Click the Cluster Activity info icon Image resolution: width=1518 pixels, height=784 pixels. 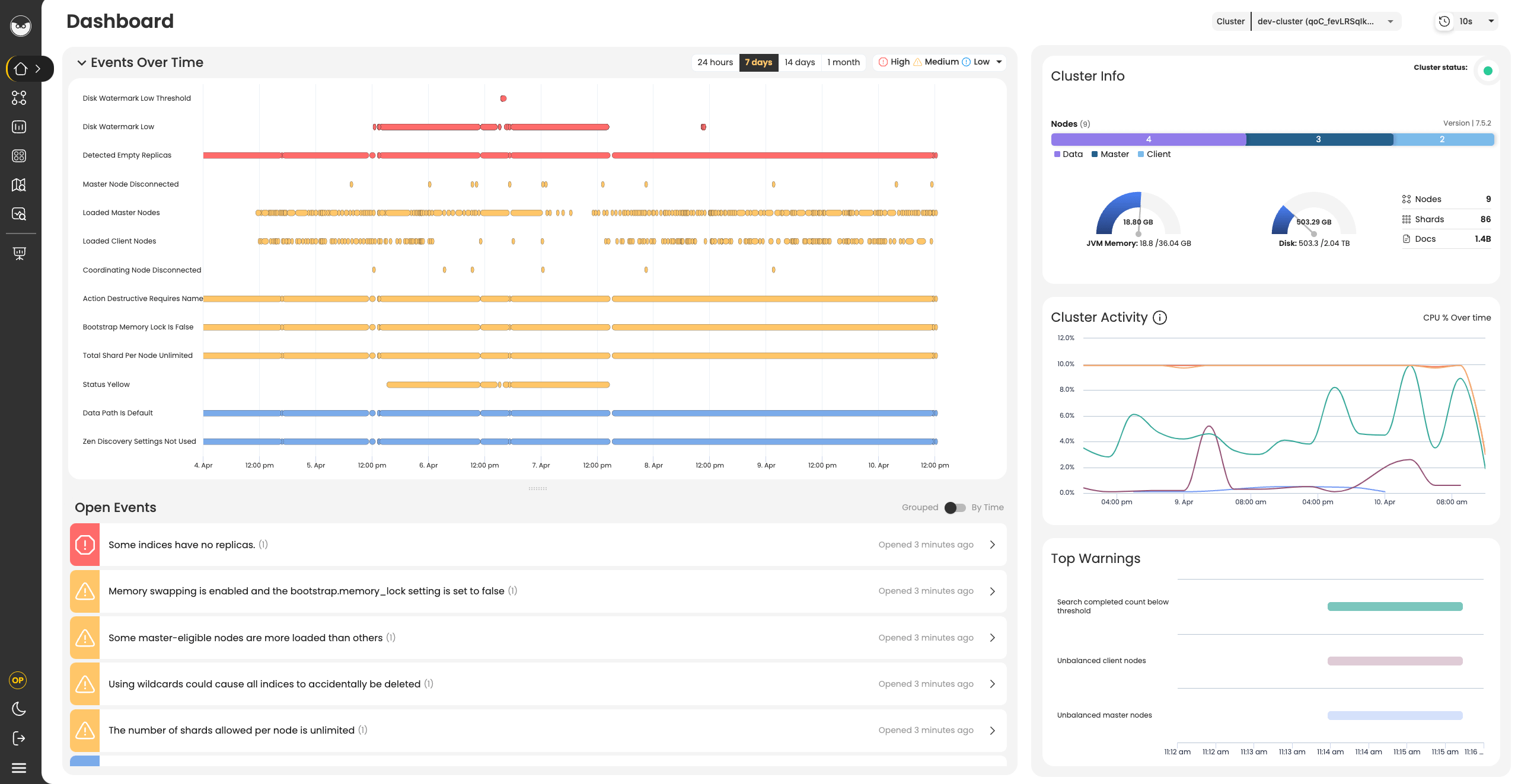(x=1160, y=318)
